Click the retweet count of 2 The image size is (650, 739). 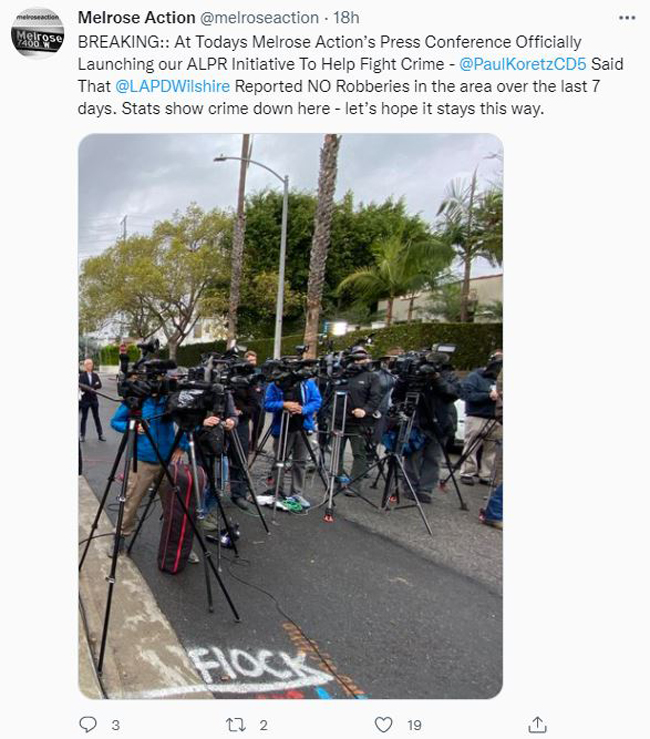(263, 725)
